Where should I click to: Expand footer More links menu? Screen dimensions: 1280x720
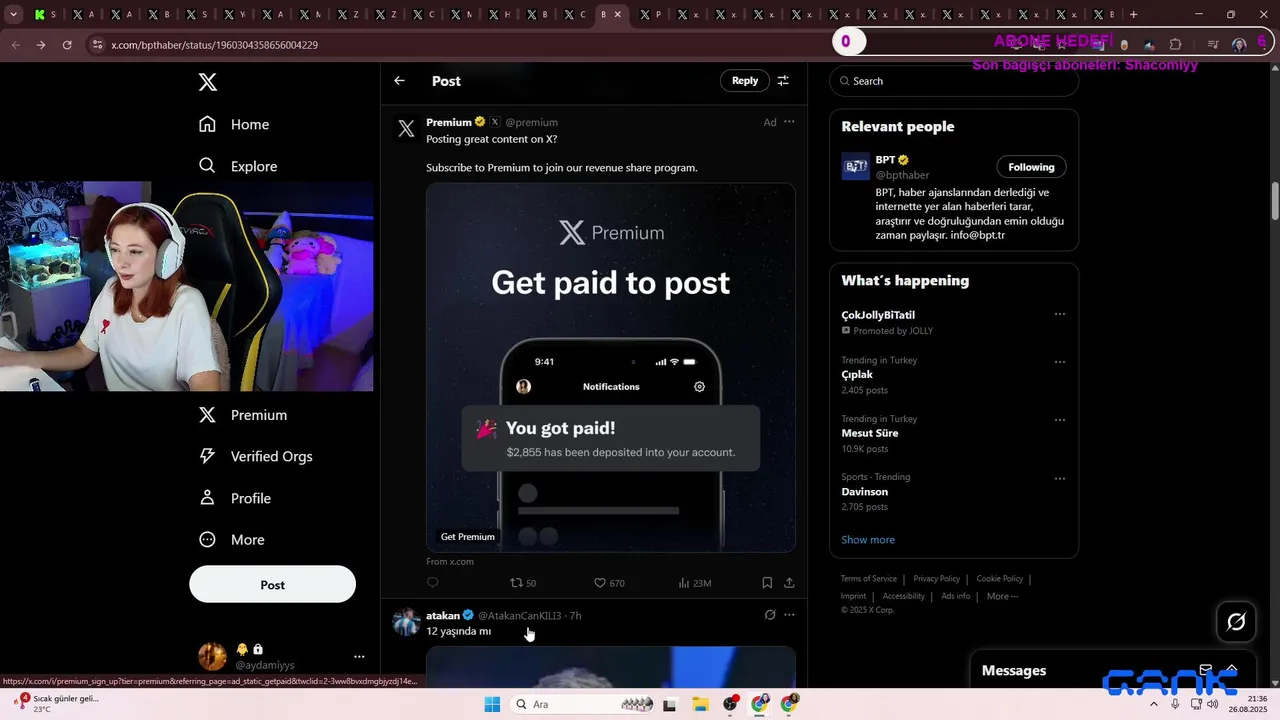point(1002,596)
